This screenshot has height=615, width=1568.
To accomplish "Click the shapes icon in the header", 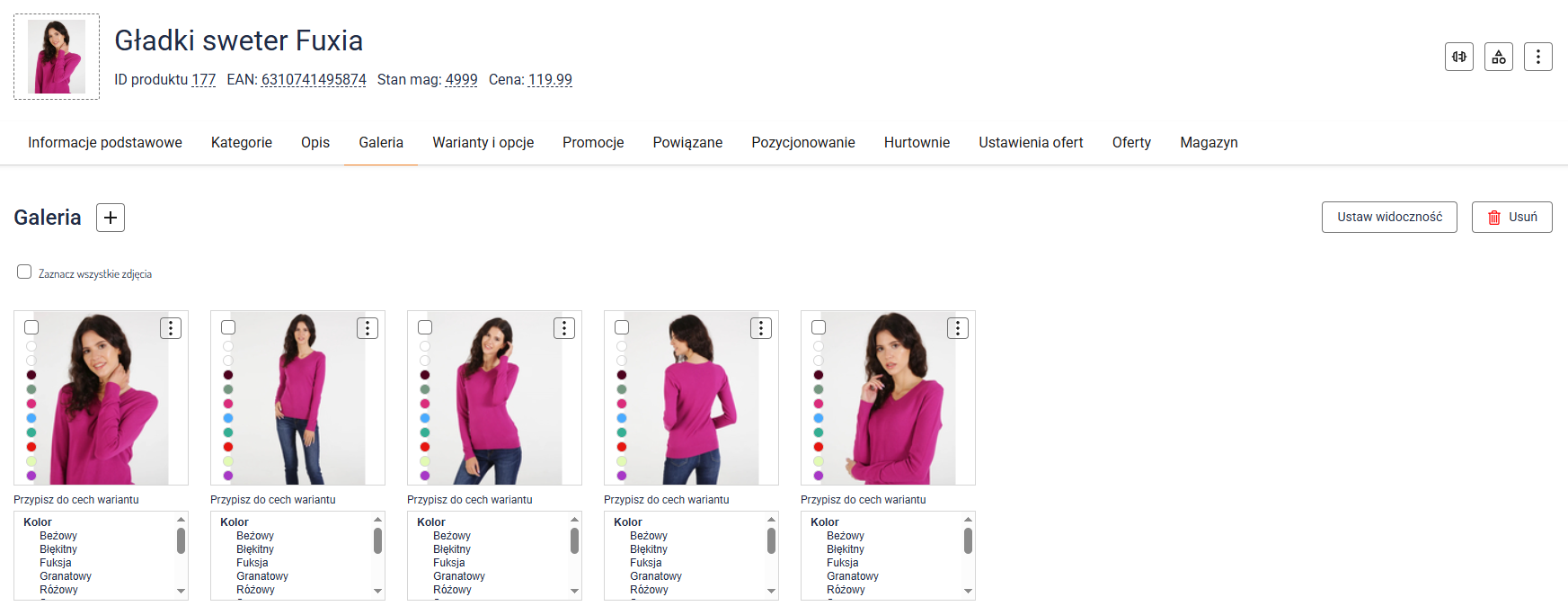I will pos(1498,57).
